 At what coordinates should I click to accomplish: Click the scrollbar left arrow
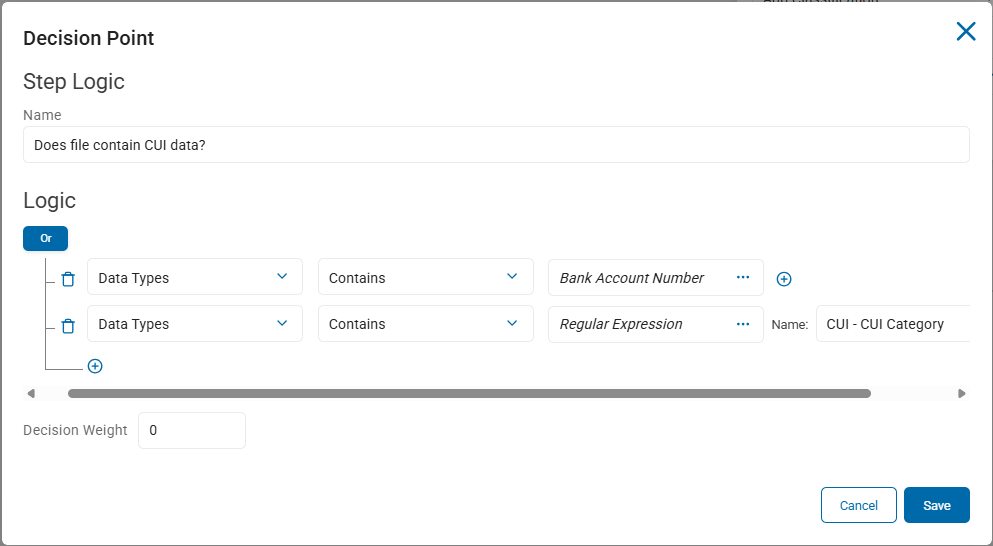[30, 393]
